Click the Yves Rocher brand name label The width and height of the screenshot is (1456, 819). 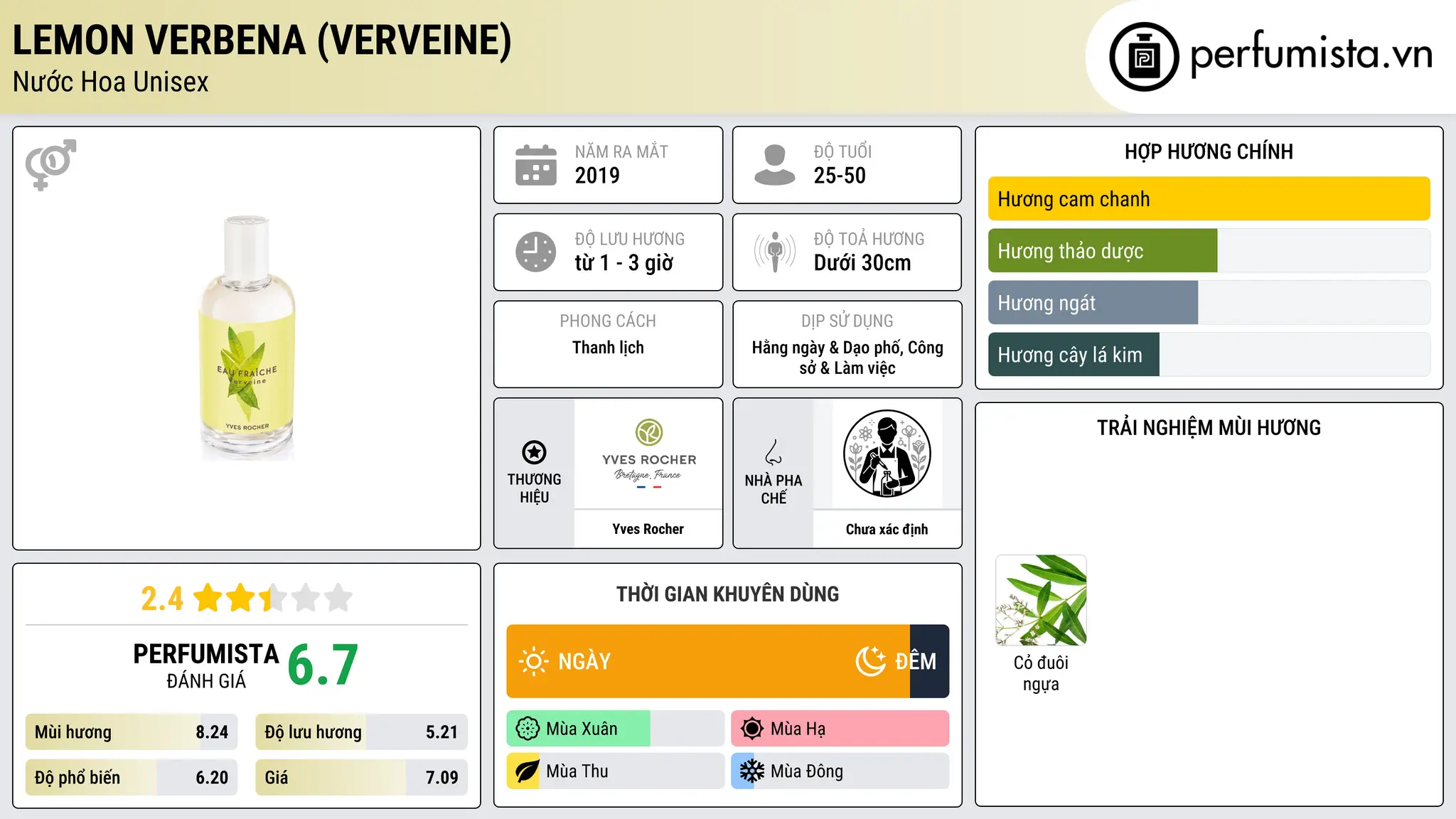(648, 529)
